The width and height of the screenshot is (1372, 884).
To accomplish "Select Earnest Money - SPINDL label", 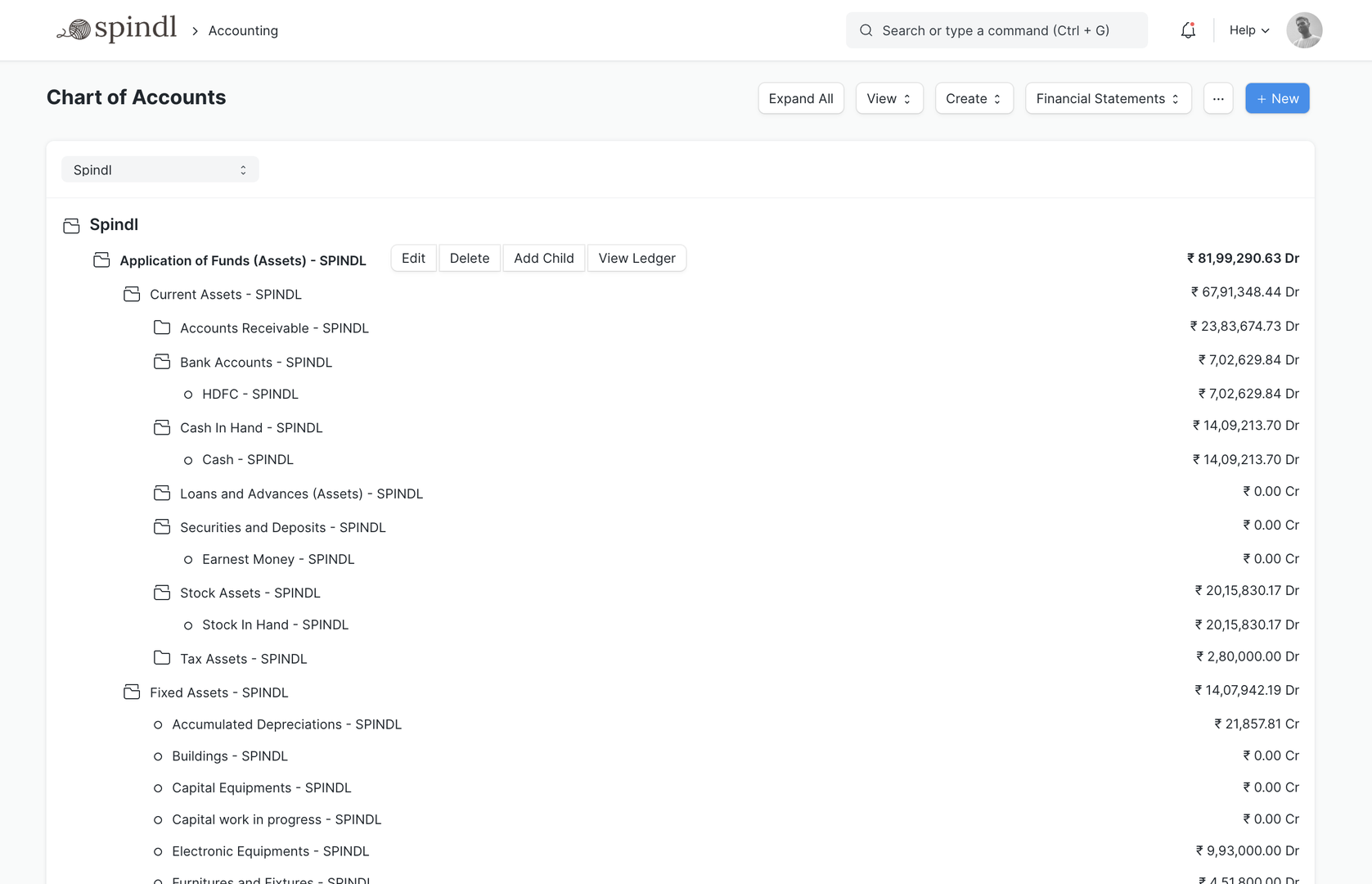I will pyautogui.click(x=278, y=560).
